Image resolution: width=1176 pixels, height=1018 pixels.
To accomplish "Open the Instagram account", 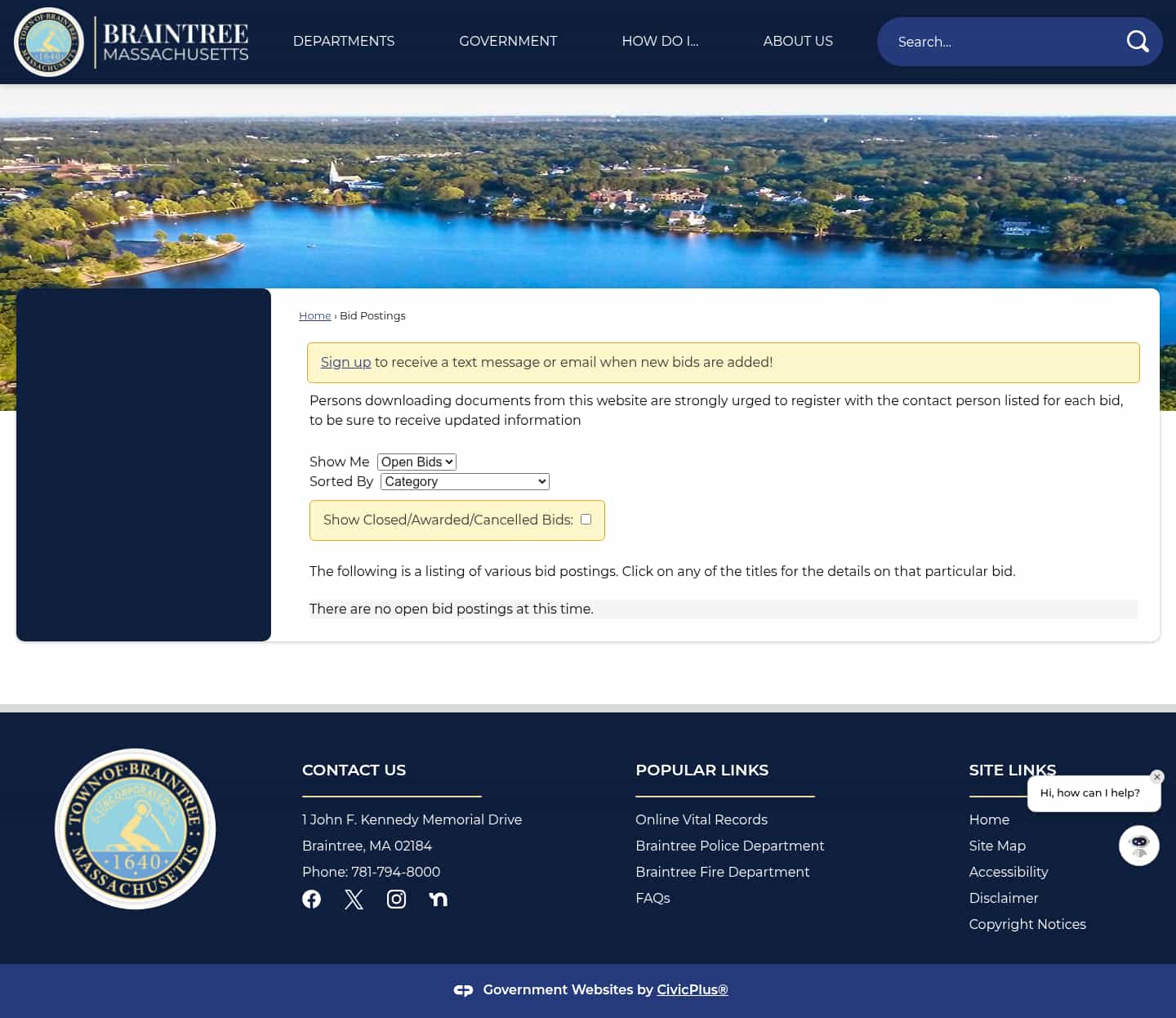I will [396, 899].
